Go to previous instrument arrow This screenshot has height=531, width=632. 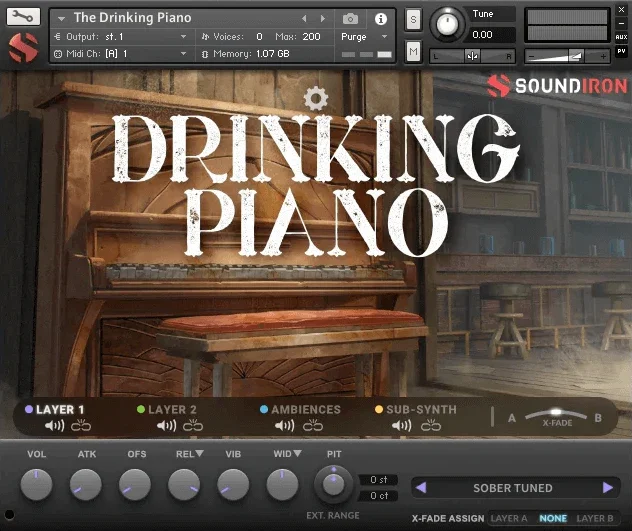[304, 19]
